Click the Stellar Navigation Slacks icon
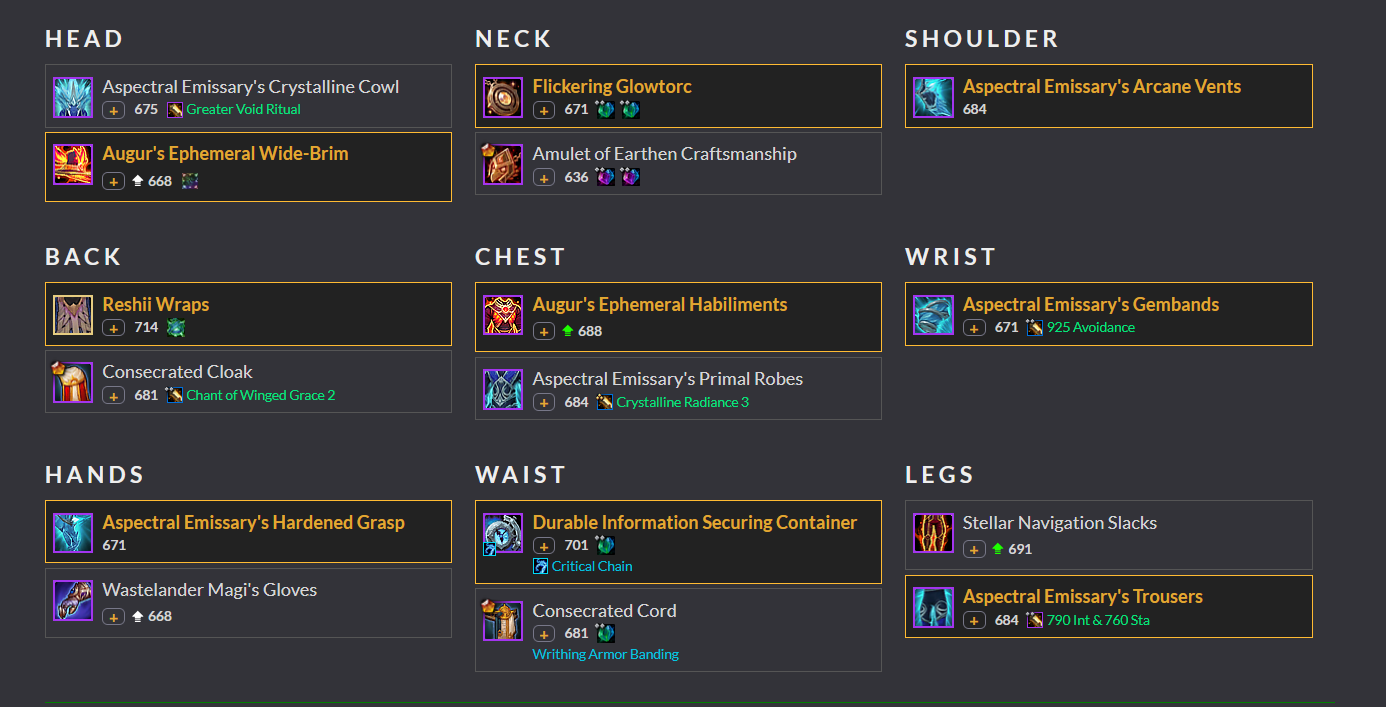Screen dimensions: 1386x707 [933, 533]
